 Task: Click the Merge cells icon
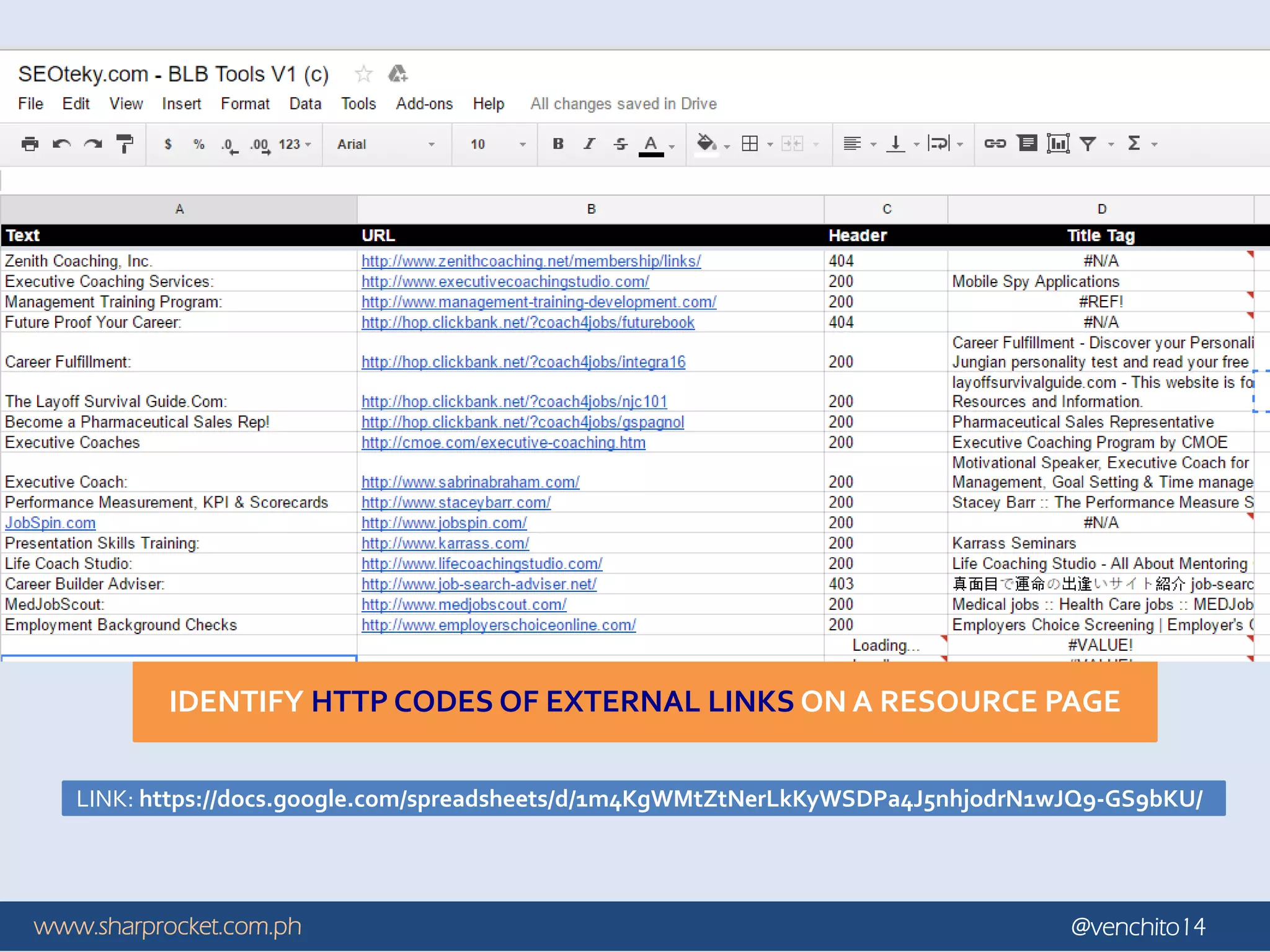click(792, 144)
